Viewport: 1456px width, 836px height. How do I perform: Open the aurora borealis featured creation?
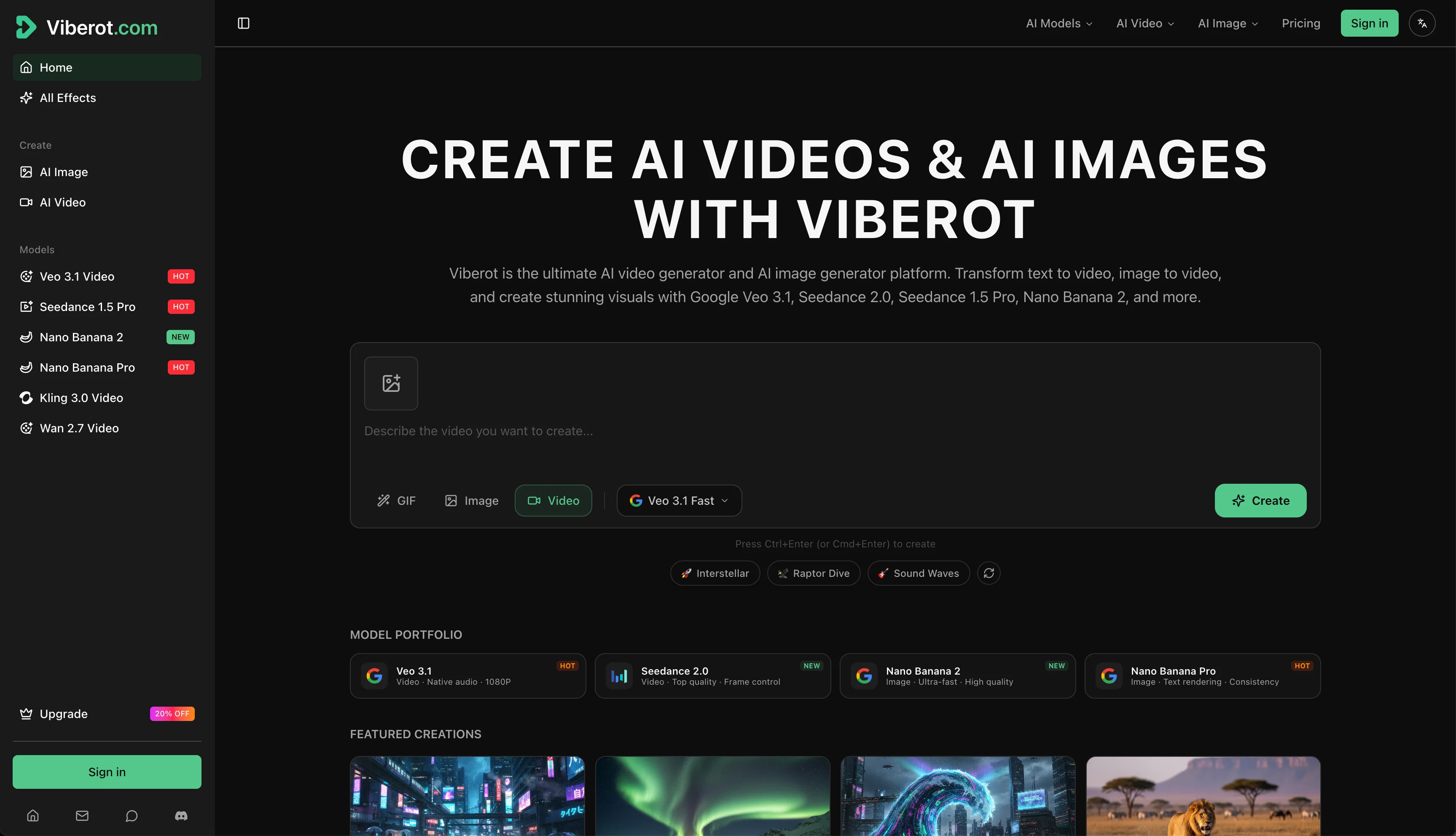(713, 796)
